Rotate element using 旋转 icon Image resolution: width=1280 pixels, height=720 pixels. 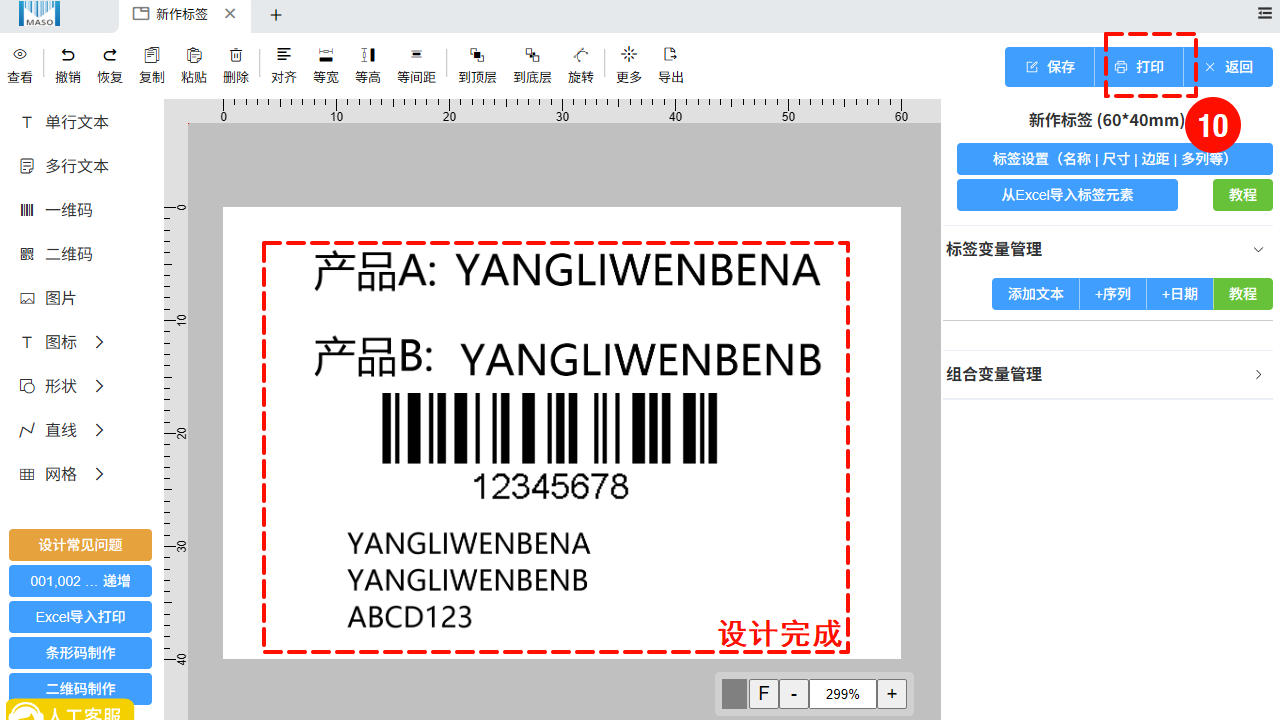click(x=581, y=55)
